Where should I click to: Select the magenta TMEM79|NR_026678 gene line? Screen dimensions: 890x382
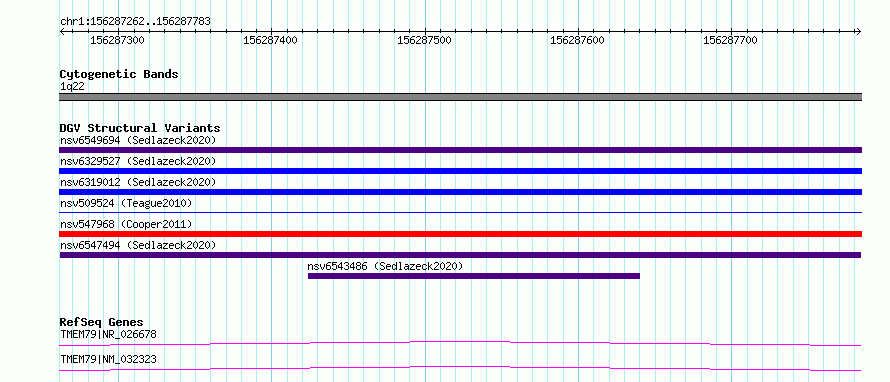460,343
